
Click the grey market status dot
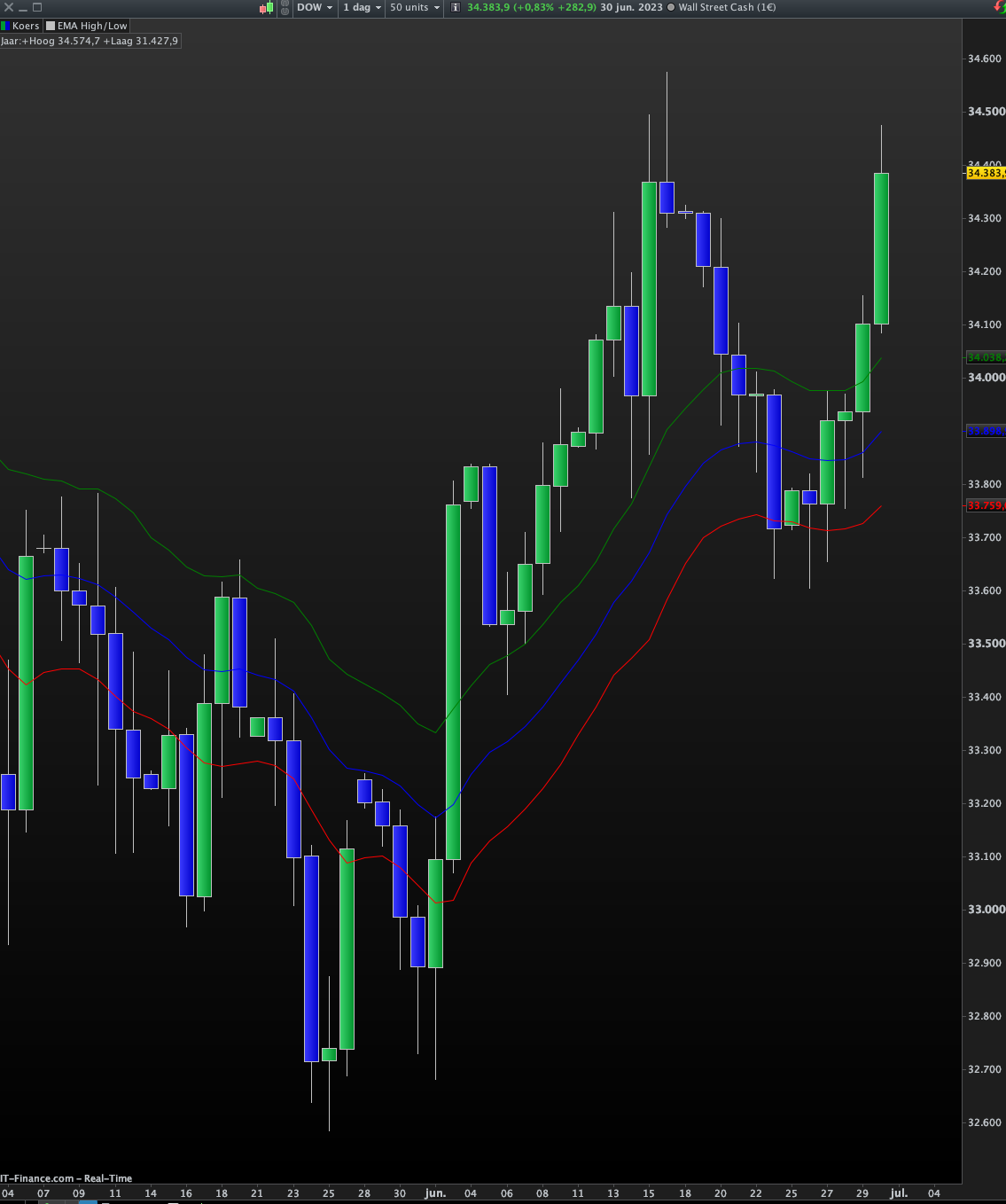coord(670,7)
